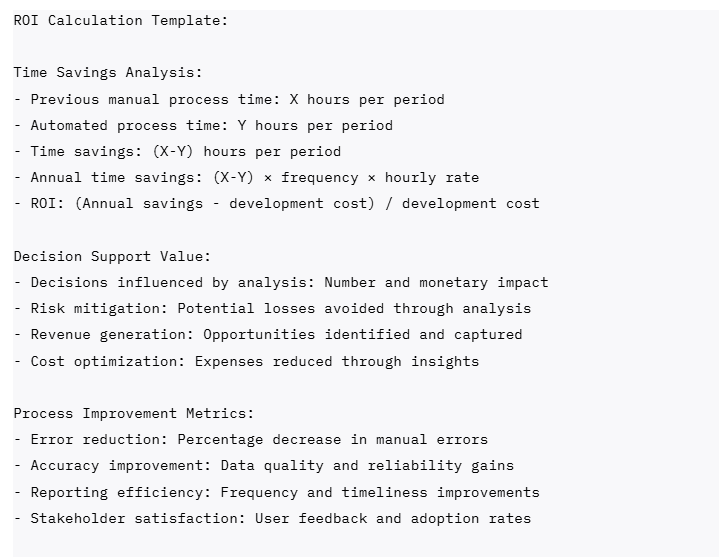Click the "Revenue generation" line
This screenshot has width=719, height=557.
point(268,334)
